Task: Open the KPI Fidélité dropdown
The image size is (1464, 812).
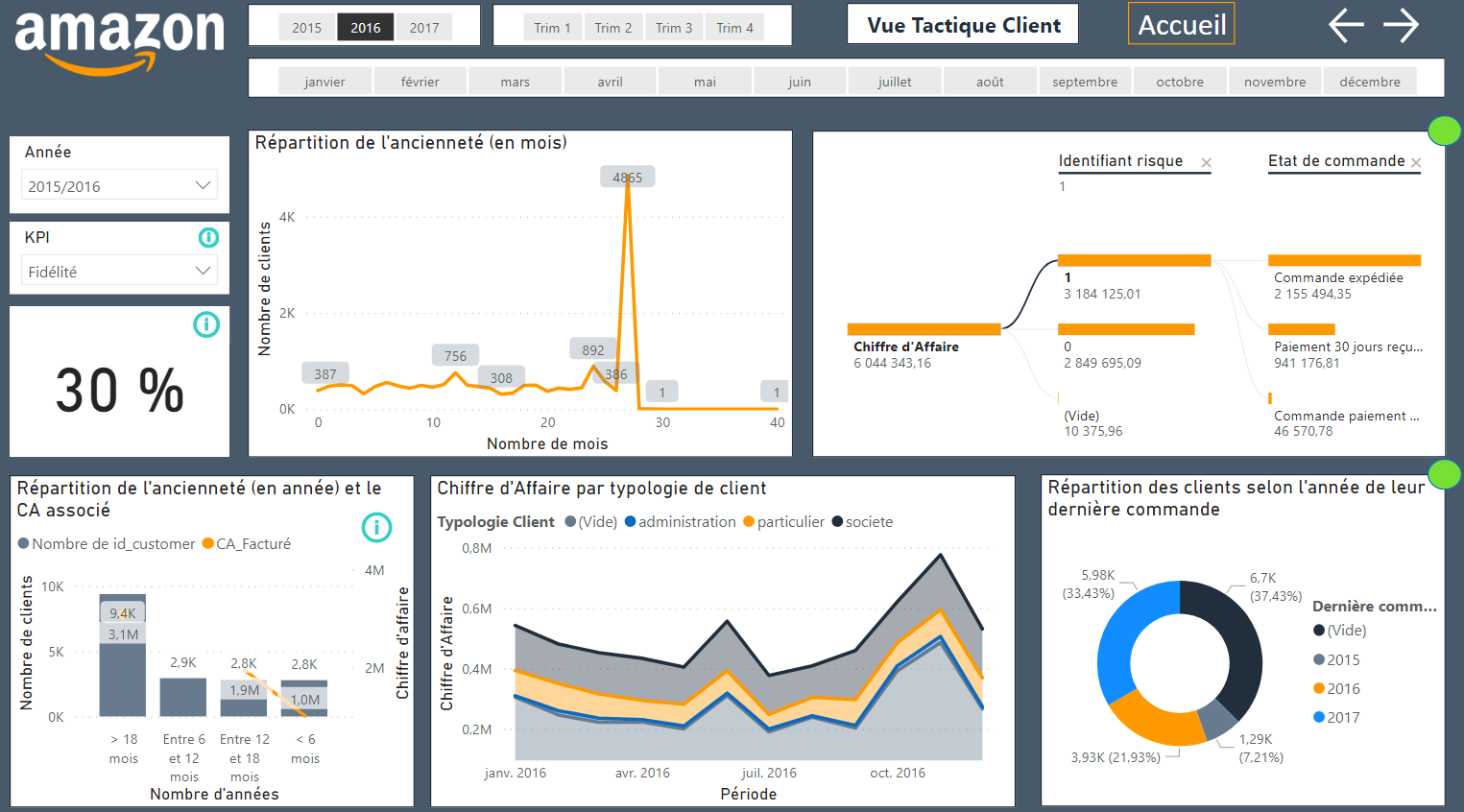Action: tap(119, 271)
